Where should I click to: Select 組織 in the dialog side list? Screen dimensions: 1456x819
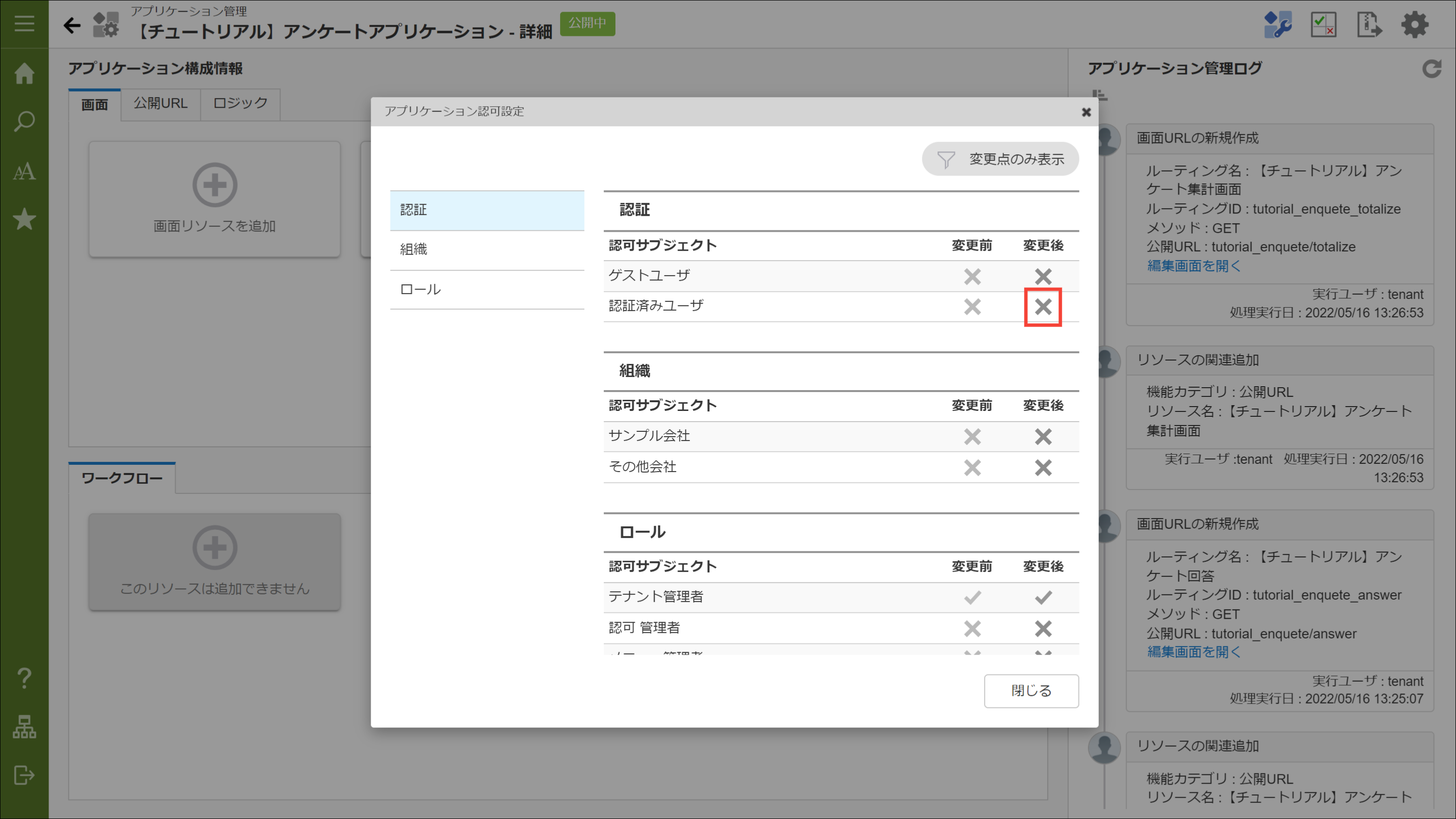[x=487, y=250]
